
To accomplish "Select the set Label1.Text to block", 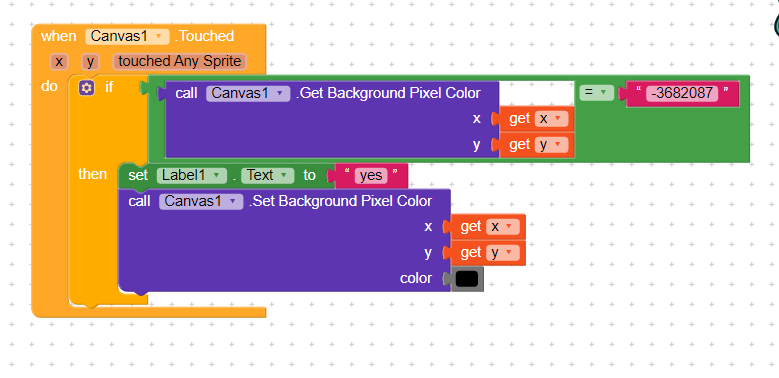I will [138, 175].
